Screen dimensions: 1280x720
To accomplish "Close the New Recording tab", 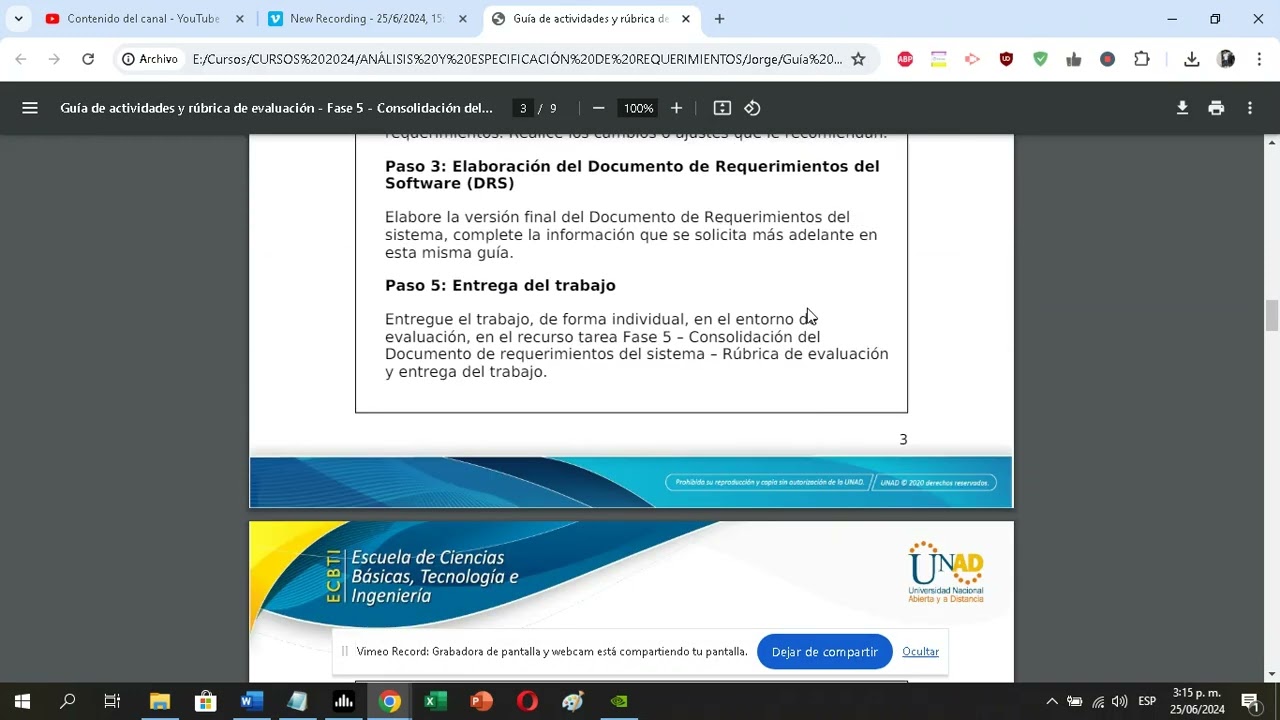I will pos(463,19).
